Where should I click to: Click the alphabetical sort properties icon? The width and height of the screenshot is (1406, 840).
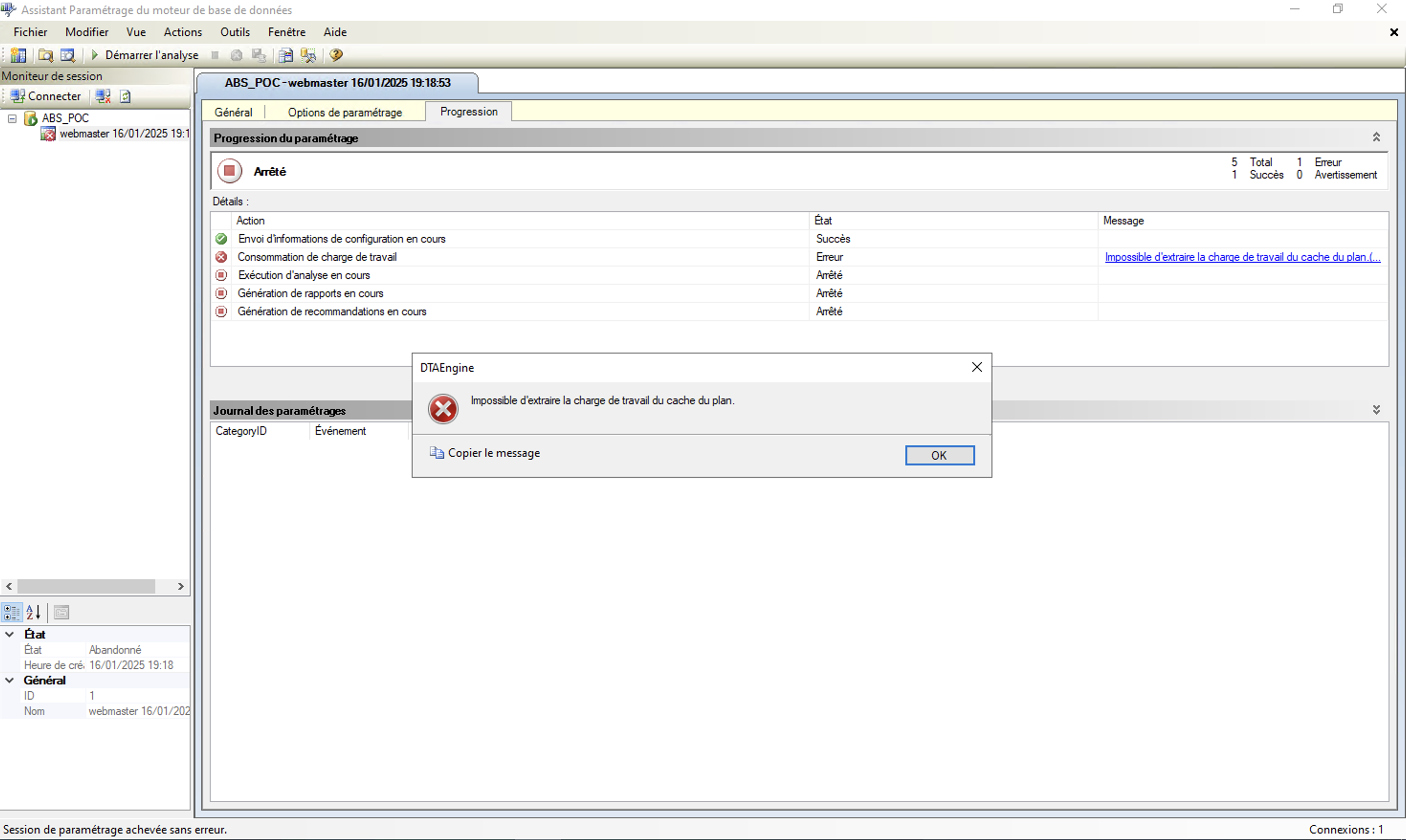33,612
